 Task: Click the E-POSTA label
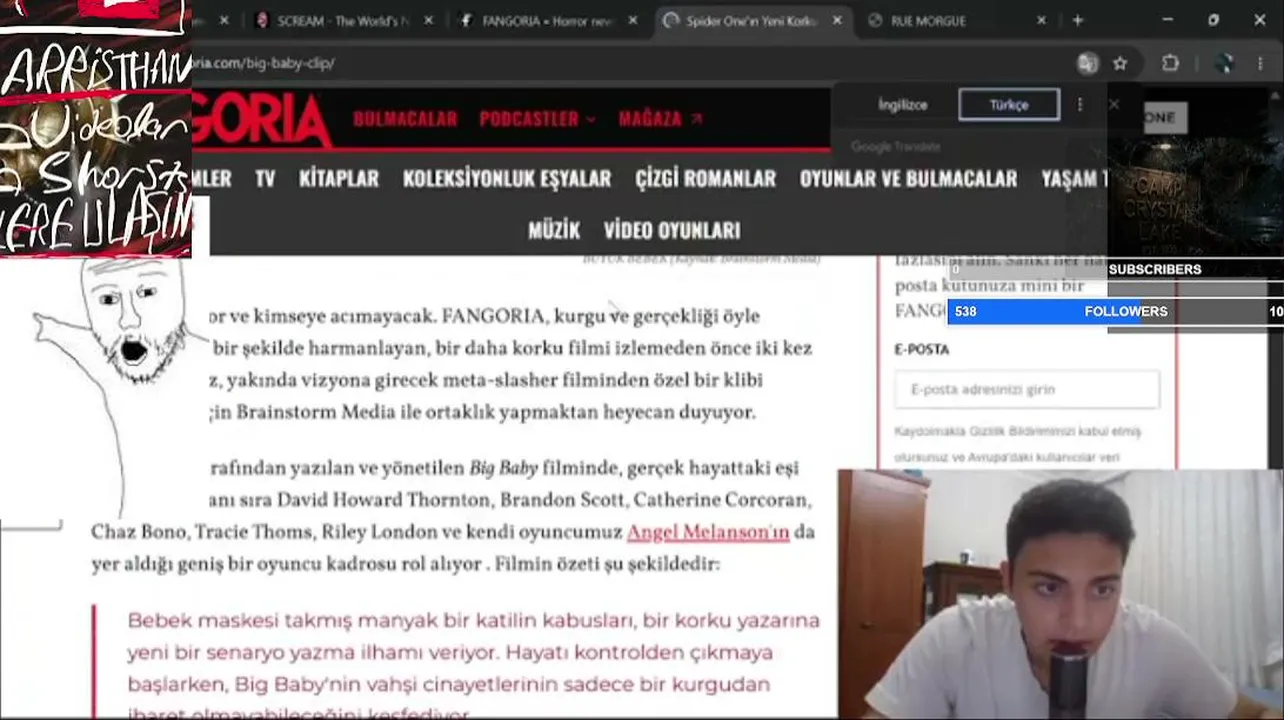pyautogui.click(x=922, y=349)
